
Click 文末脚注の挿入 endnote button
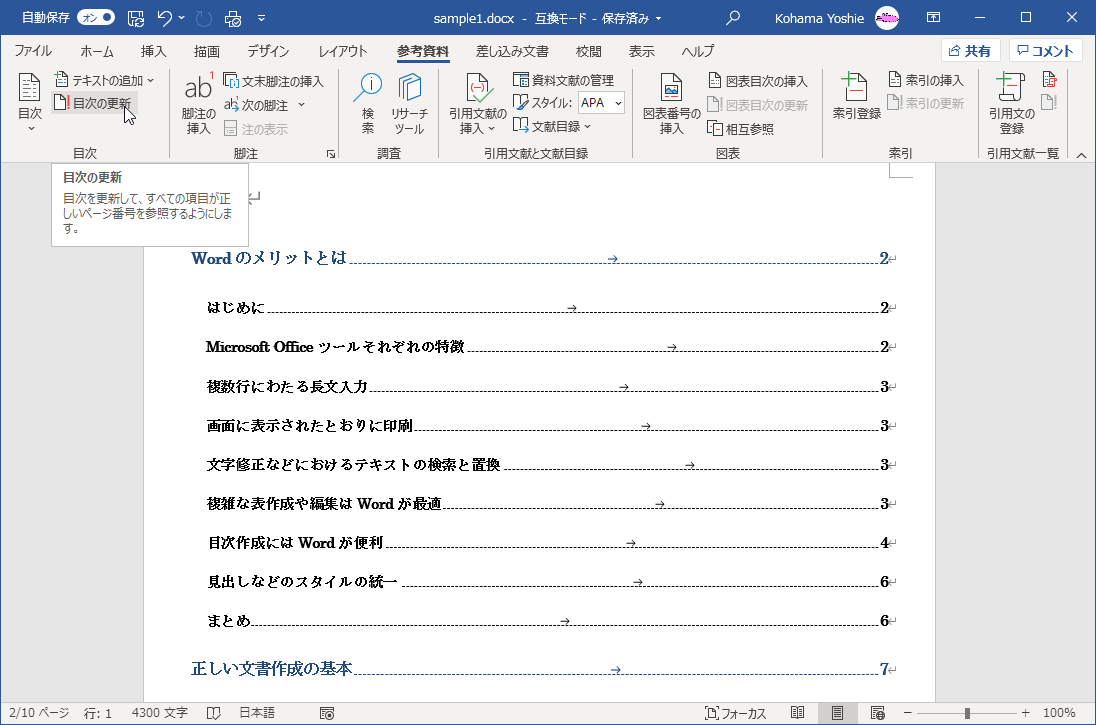[273, 81]
